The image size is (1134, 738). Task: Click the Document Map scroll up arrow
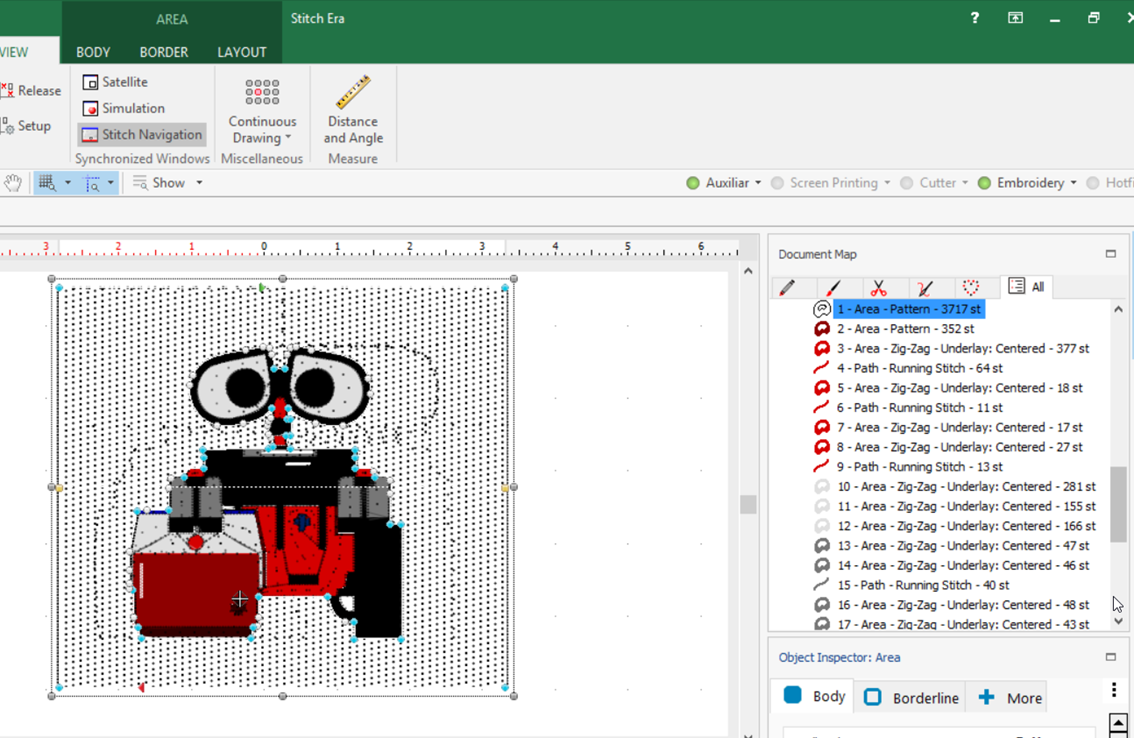[1118, 309]
